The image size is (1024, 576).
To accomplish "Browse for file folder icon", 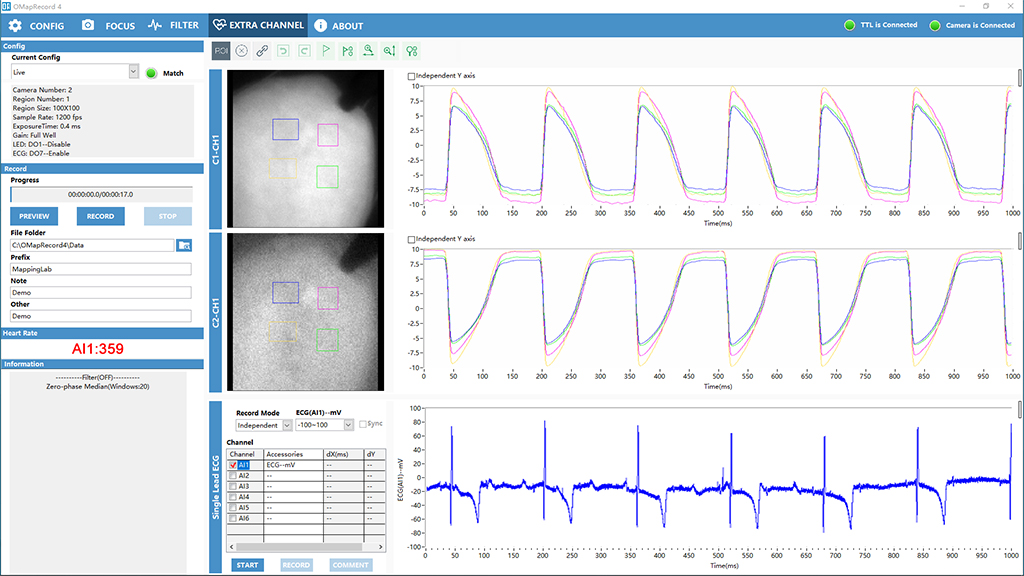I will (184, 246).
